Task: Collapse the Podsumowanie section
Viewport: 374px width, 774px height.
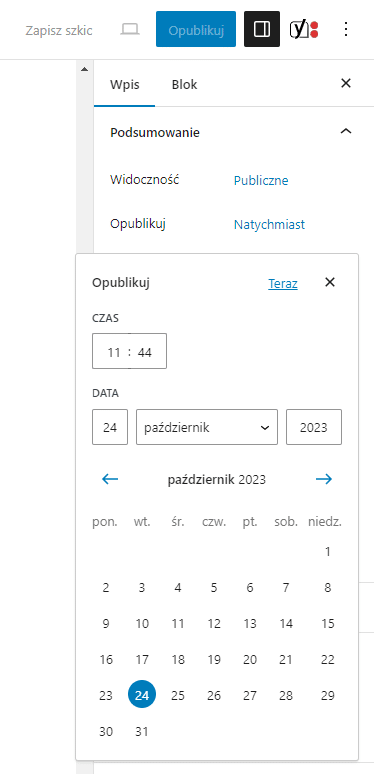Action: click(346, 132)
